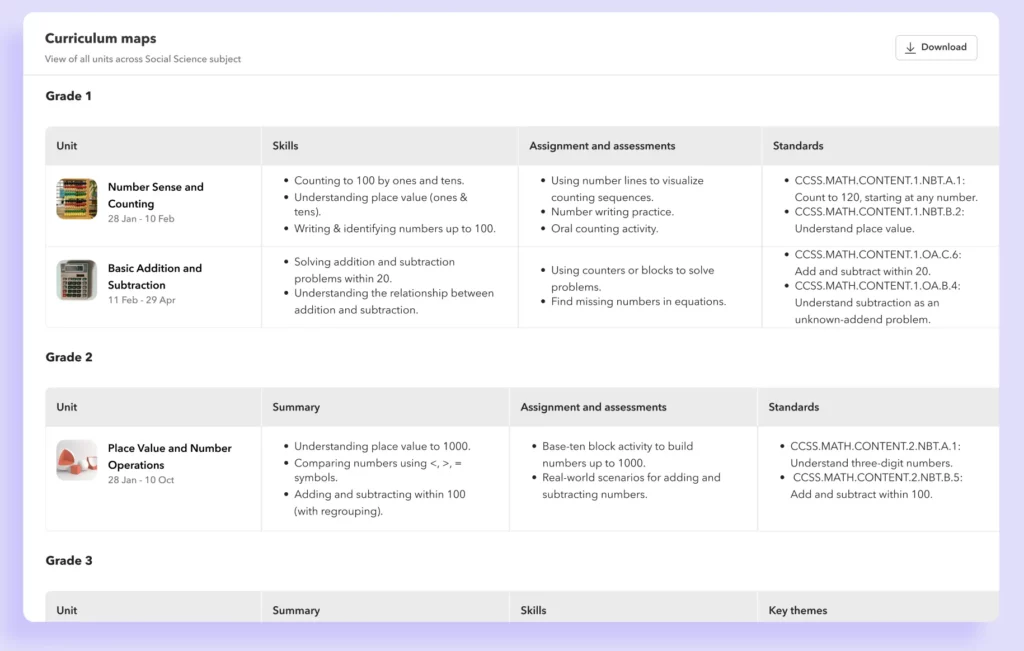Select the Grade 1 section heading
The height and width of the screenshot is (651, 1024).
[x=68, y=96]
